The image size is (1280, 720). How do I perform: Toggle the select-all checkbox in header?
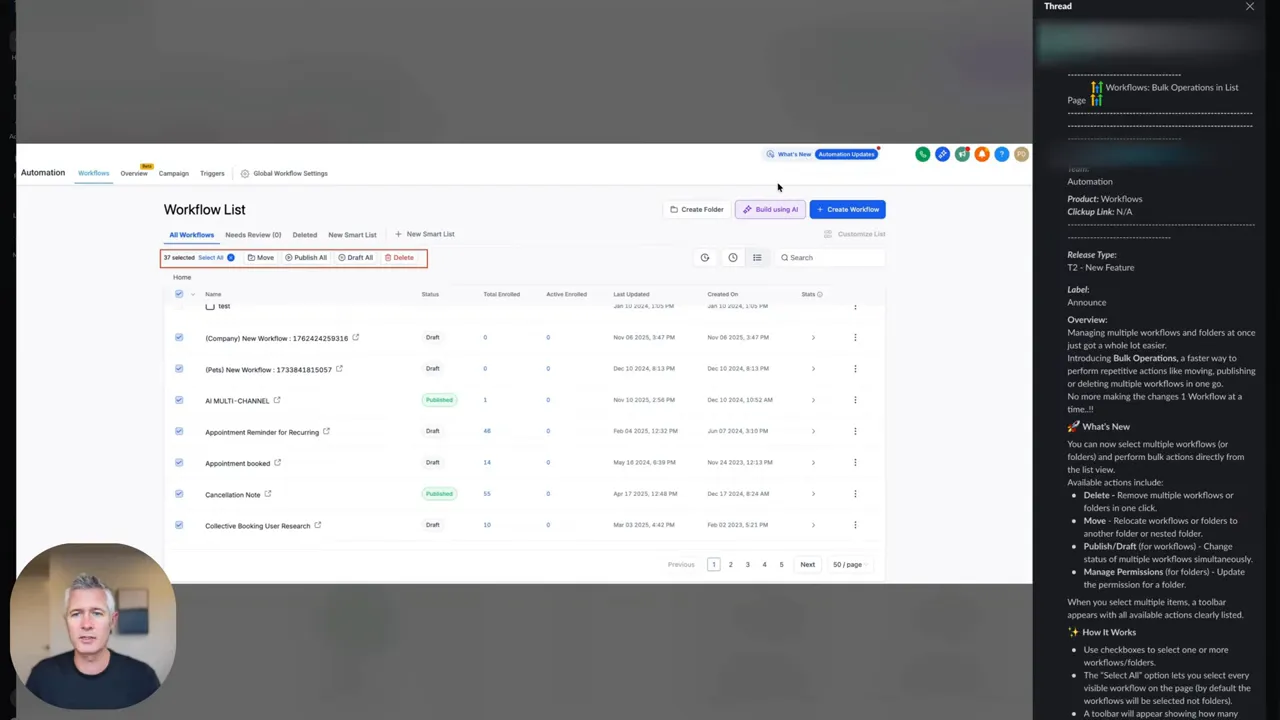coord(179,293)
